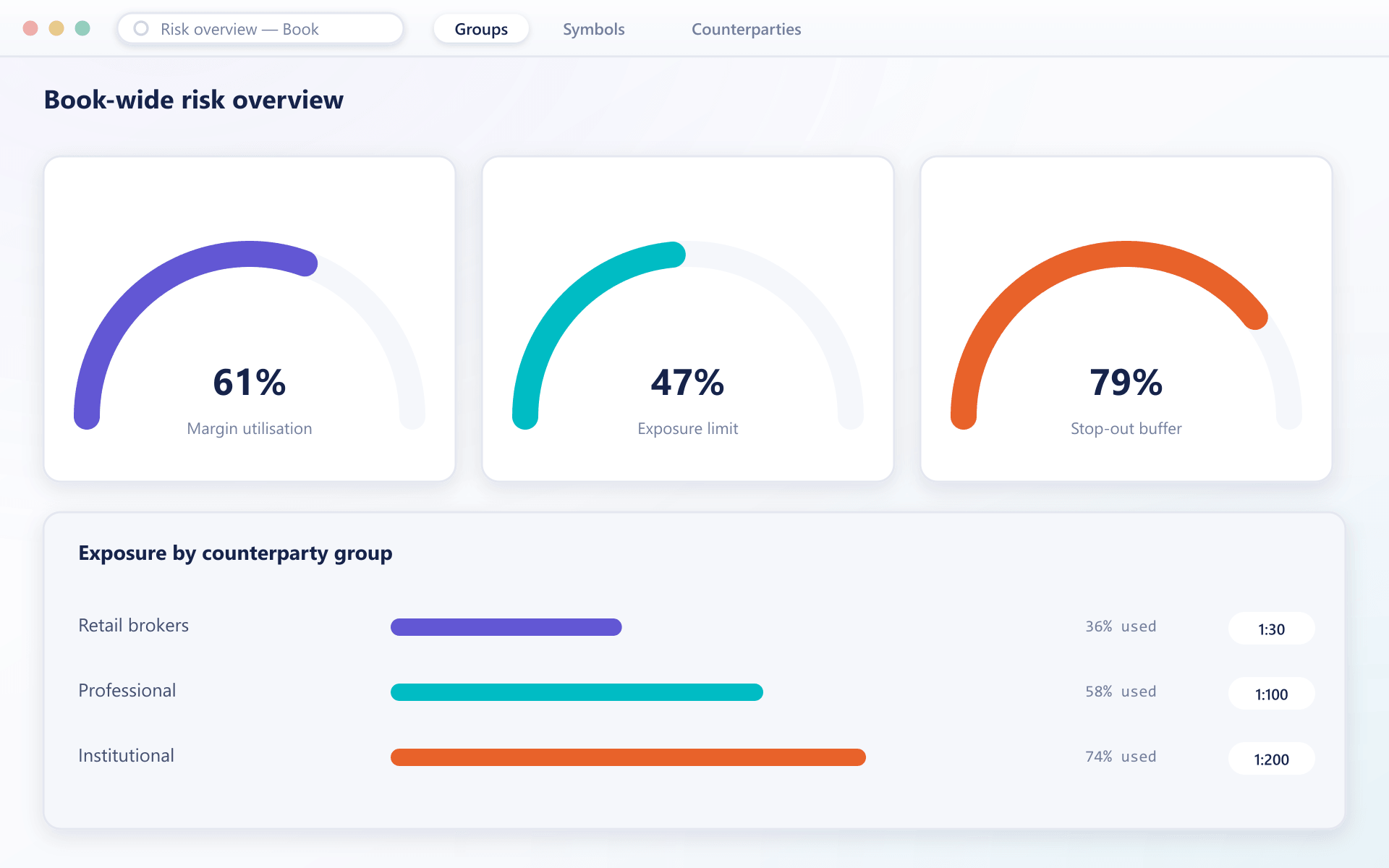Click the Exposure by counterparty group heading

click(x=235, y=553)
